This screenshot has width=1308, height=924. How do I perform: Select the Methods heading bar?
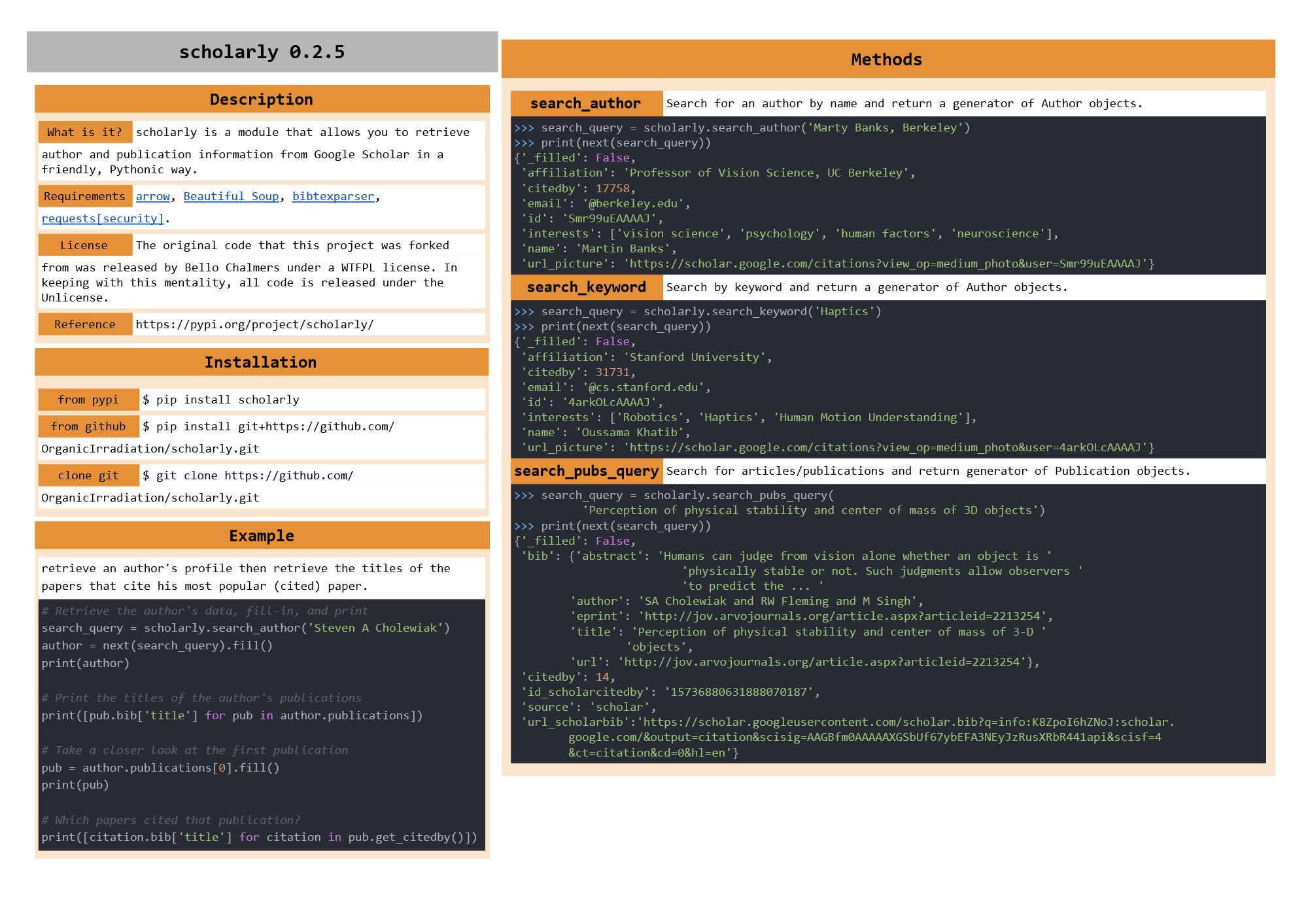point(887,60)
